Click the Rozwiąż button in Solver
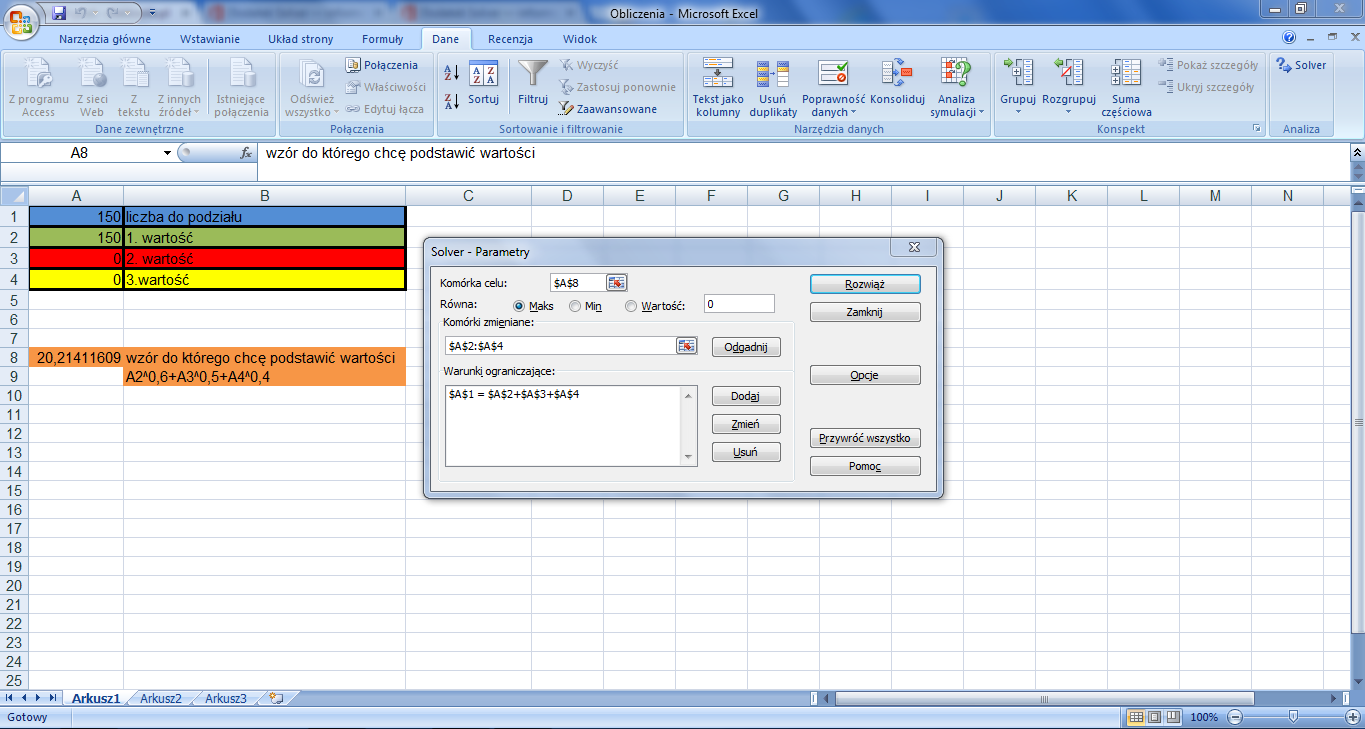1365x729 pixels. pyautogui.click(x=864, y=283)
